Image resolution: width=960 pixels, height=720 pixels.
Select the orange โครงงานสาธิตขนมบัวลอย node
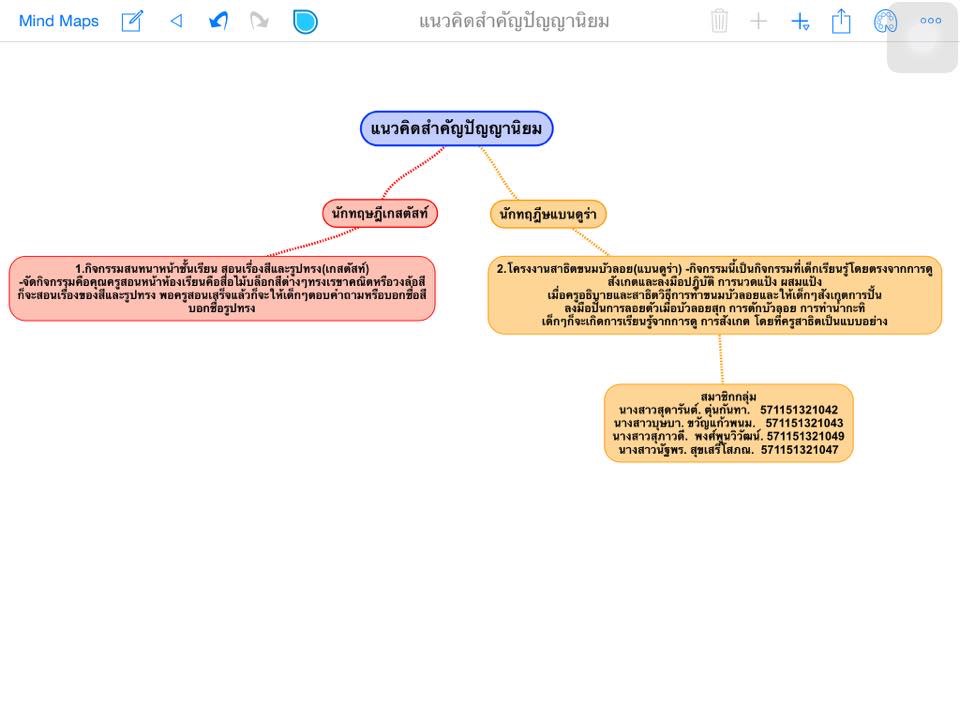[x=714, y=295]
